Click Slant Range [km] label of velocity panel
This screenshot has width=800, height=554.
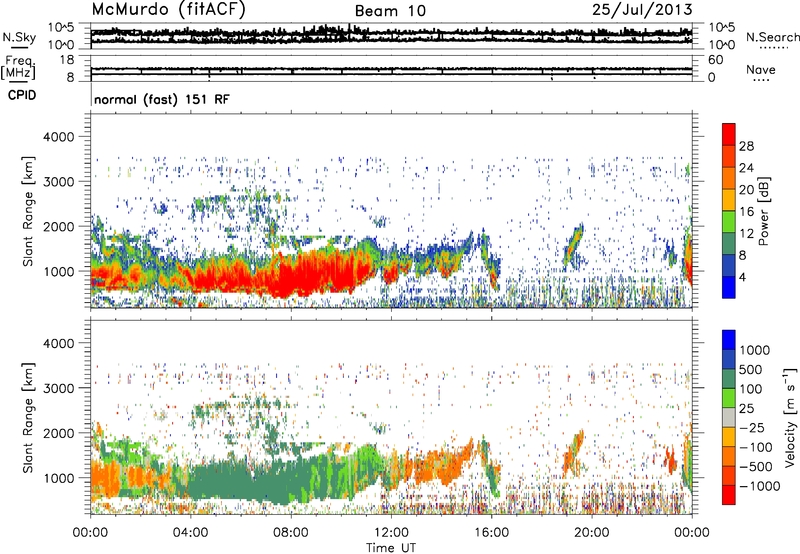coord(28,417)
